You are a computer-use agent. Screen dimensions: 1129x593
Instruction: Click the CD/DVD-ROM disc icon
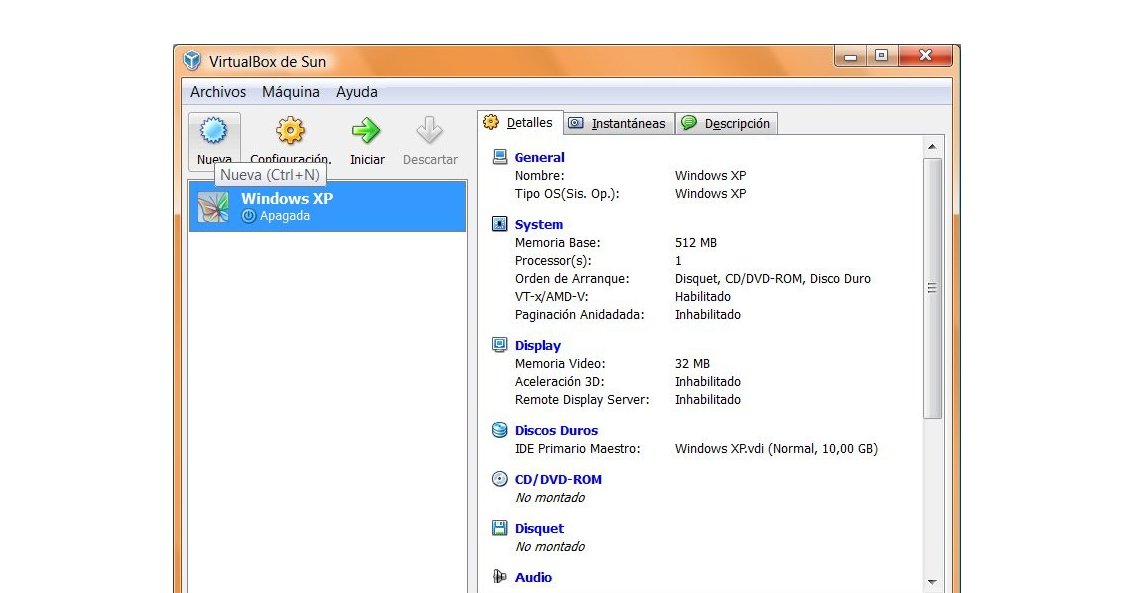tap(499, 478)
